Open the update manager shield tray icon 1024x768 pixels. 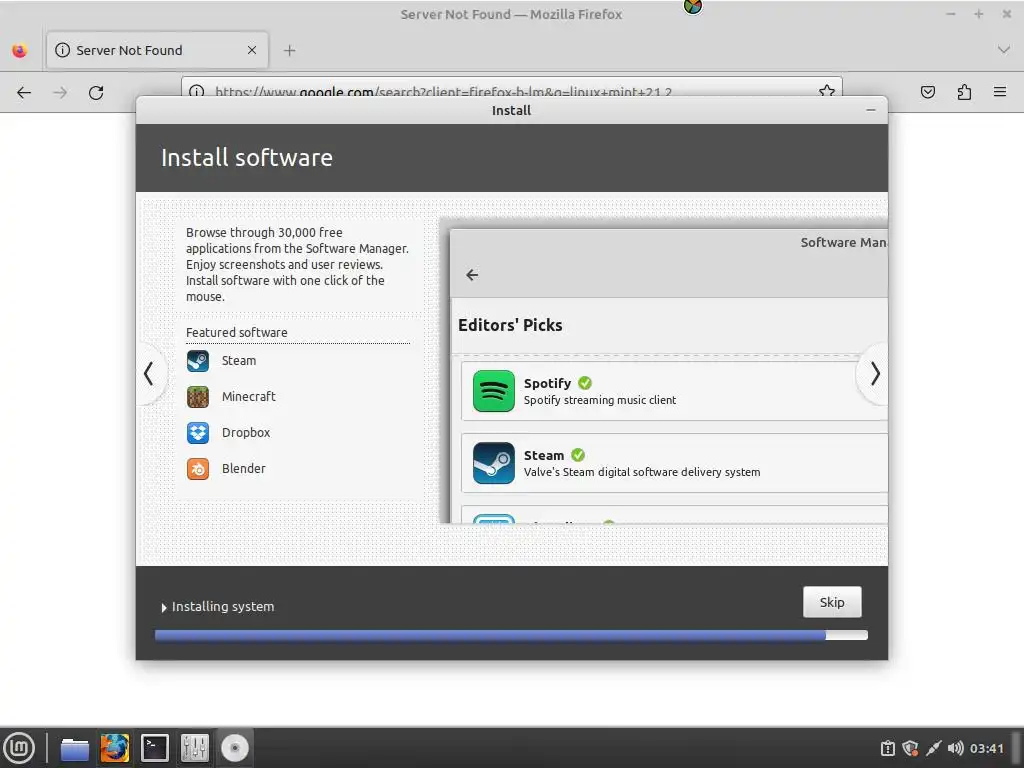[910, 748]
